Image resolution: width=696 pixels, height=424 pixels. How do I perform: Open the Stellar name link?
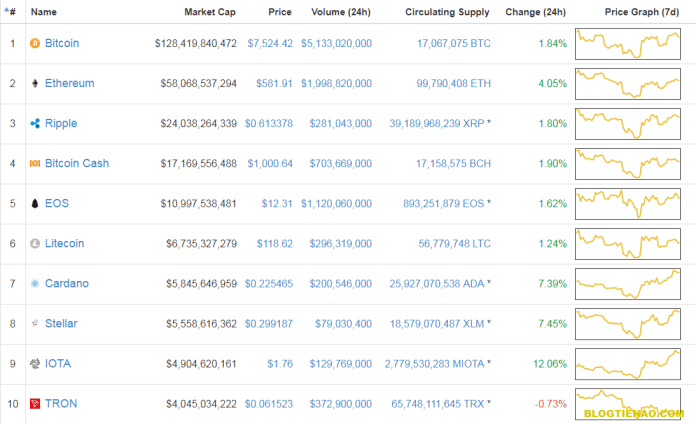[x=61, y=323]
